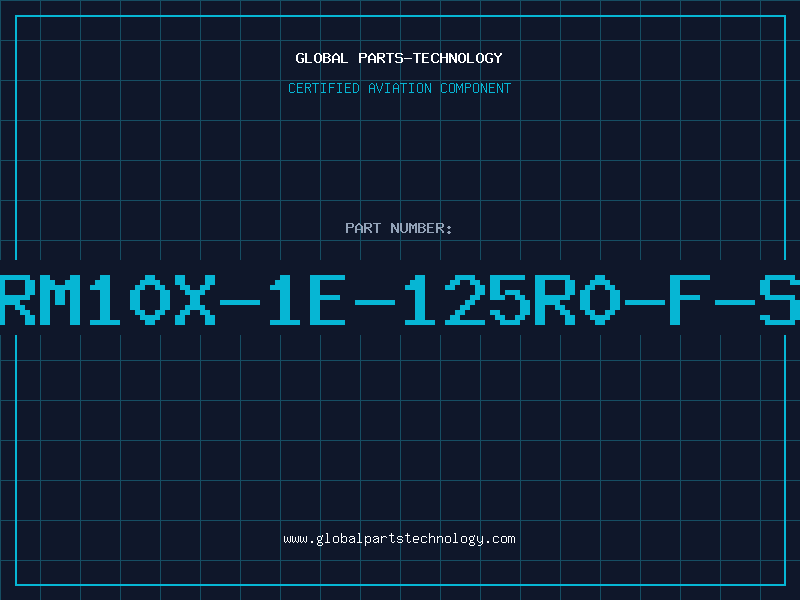Click the dash between RM10X and 1E
This screenshot has width=800, height=600.
[x=240, y=302]
